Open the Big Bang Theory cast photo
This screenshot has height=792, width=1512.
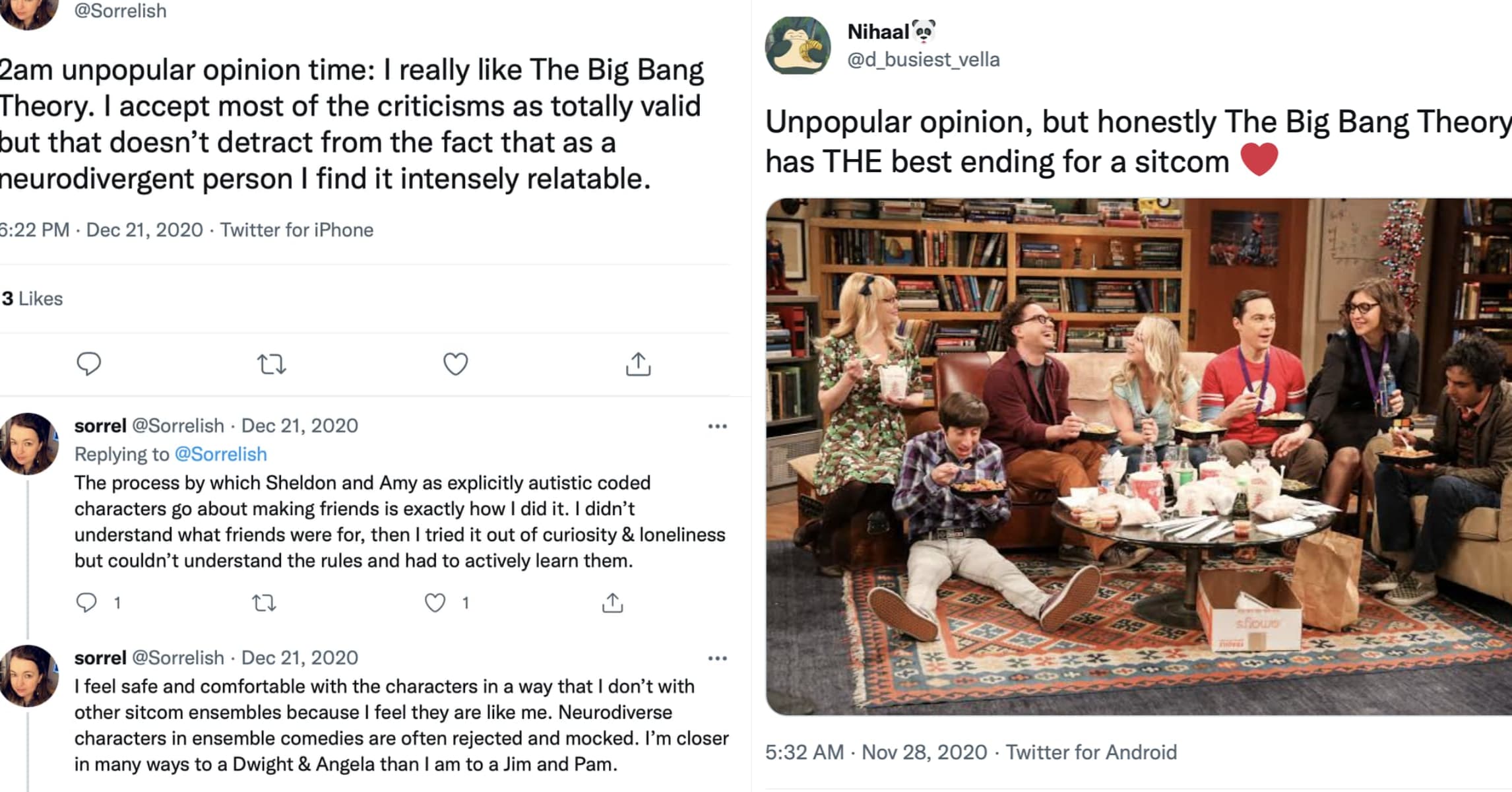[x=1139, y=456]
